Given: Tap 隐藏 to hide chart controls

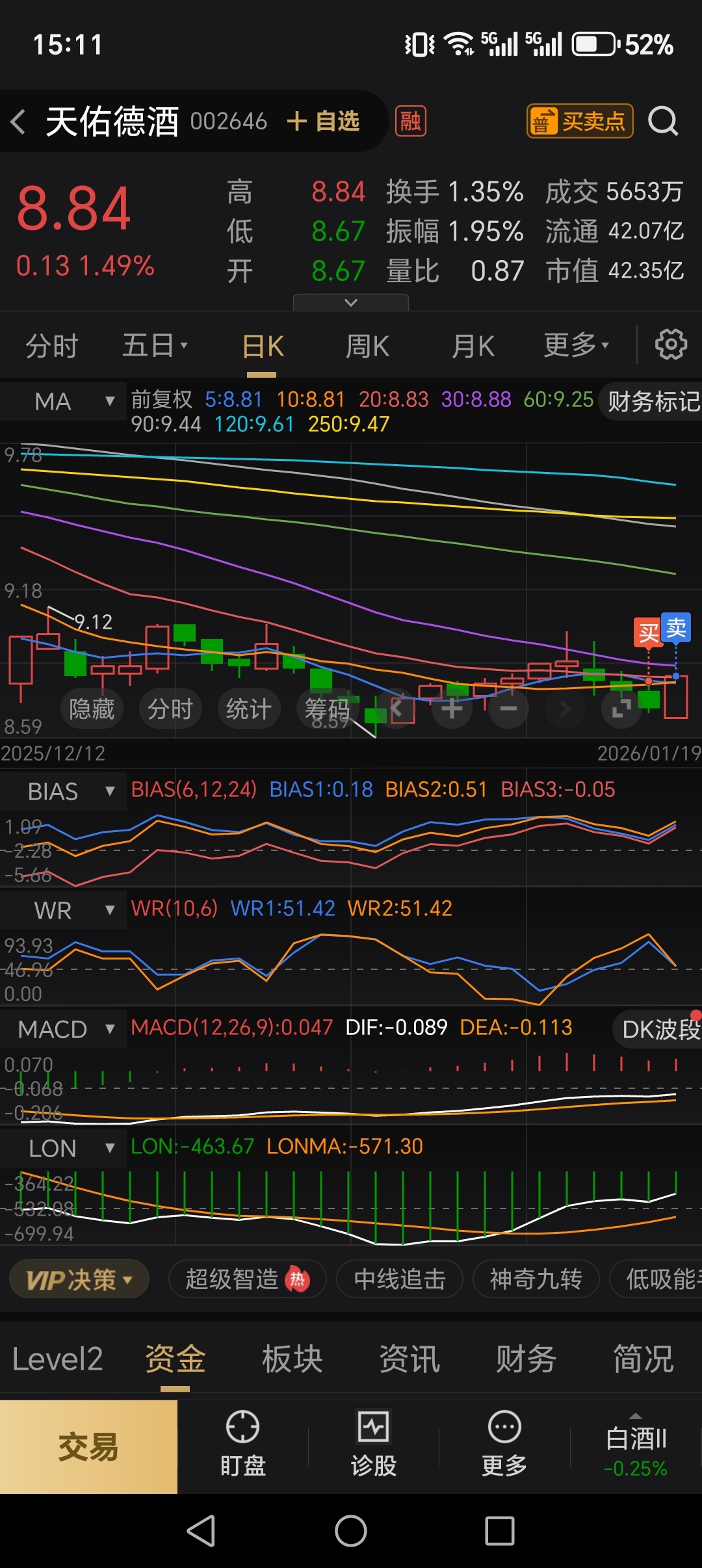Looking at the screenshot, I should point(92,708).
